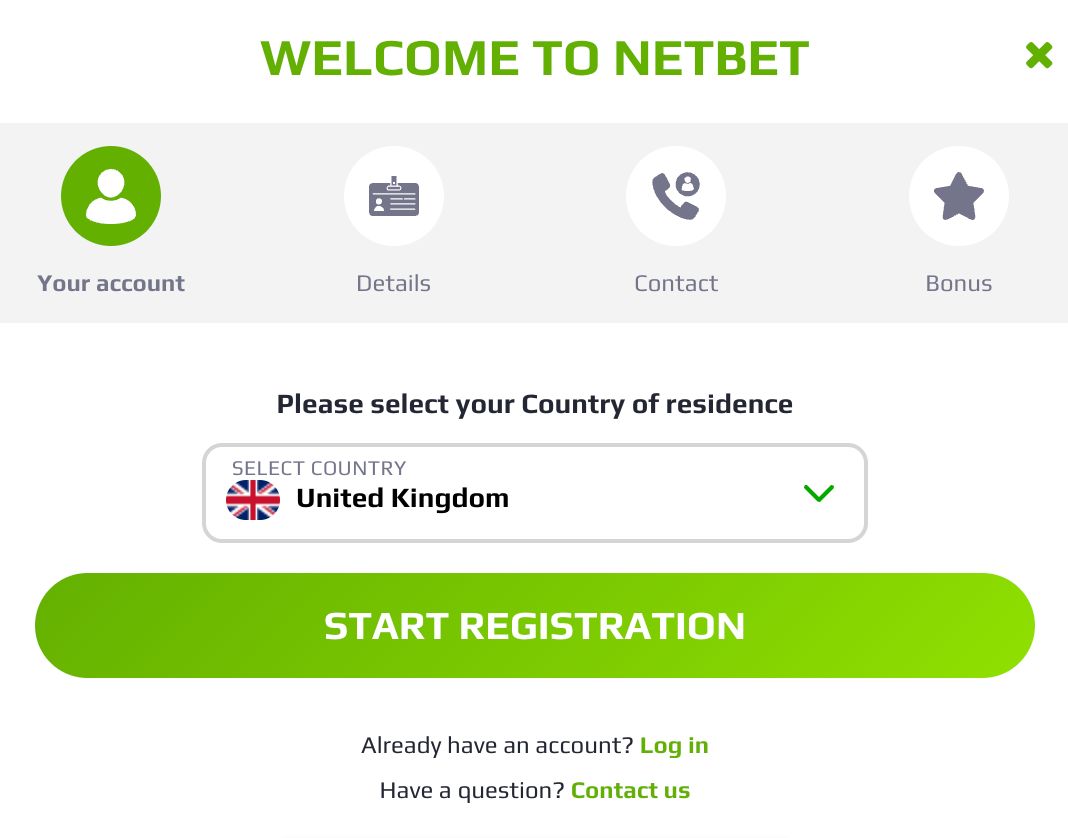Image resolution: width=1068 pixels, height=838 pixels.
Task: Click the green chevron on the country selector
Action: (819, 493)
